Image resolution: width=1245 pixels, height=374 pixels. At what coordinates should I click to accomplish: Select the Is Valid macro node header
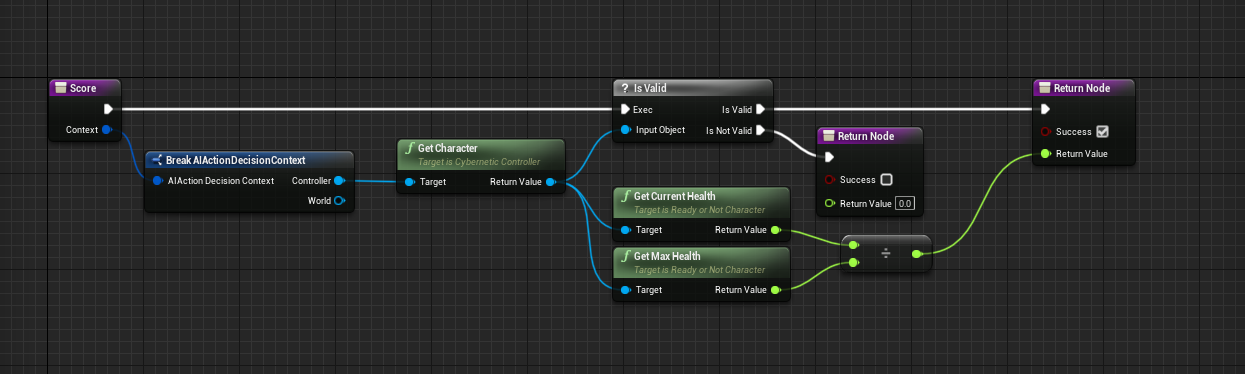(692, 88)
